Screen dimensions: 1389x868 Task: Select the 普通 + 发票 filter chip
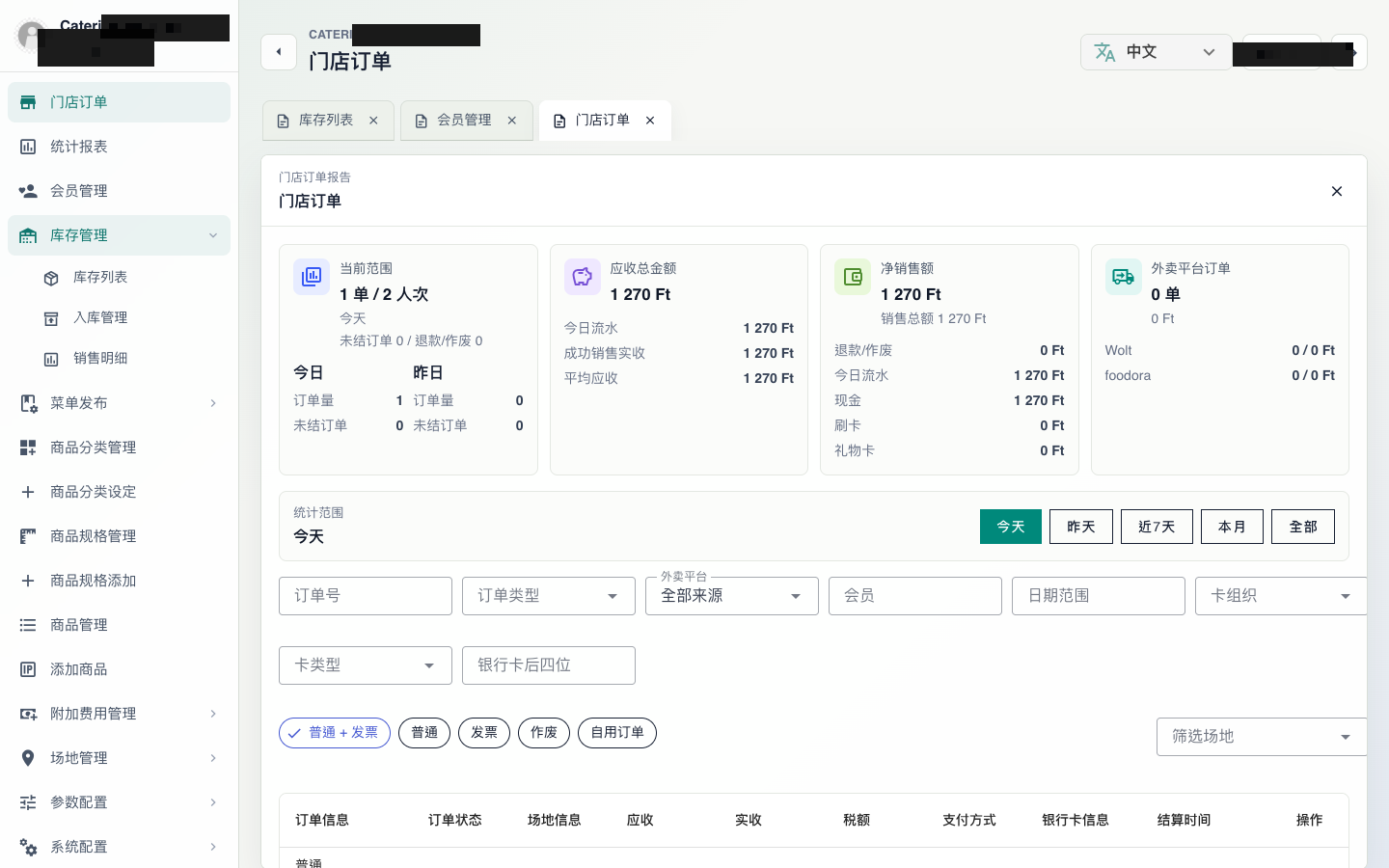335,733
